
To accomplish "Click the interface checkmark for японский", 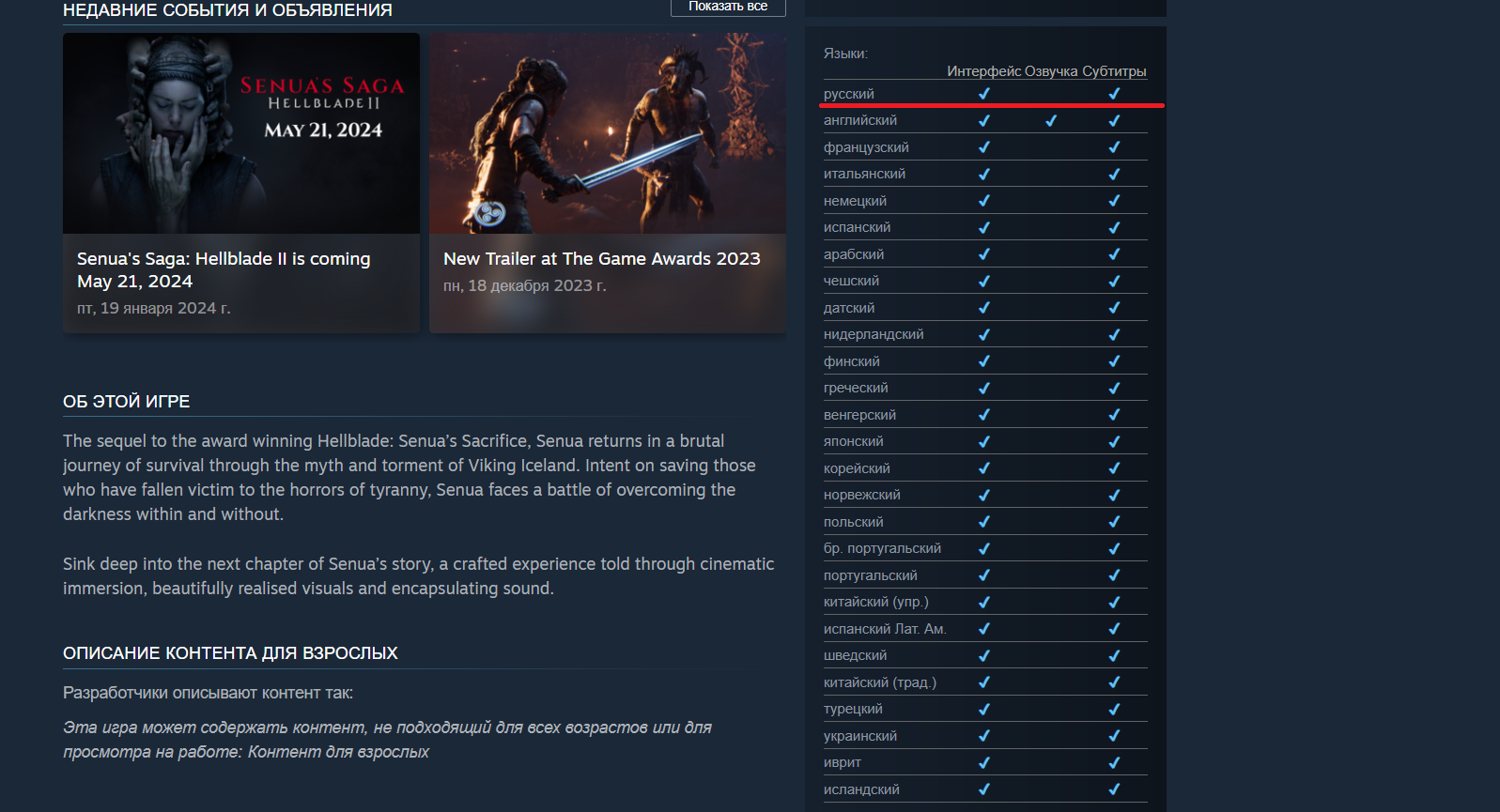I will [984, 441].
